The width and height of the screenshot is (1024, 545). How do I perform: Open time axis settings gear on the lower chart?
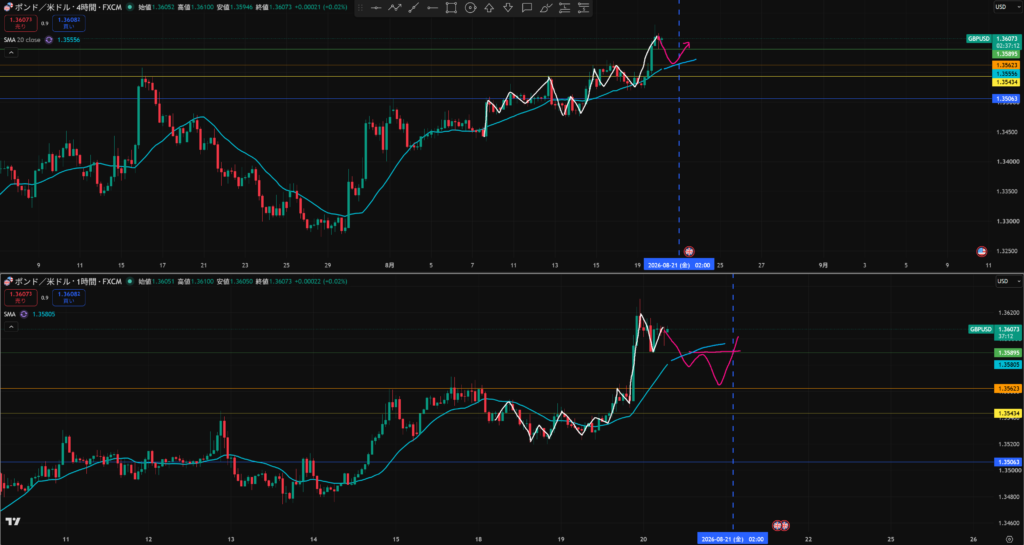1009,539
